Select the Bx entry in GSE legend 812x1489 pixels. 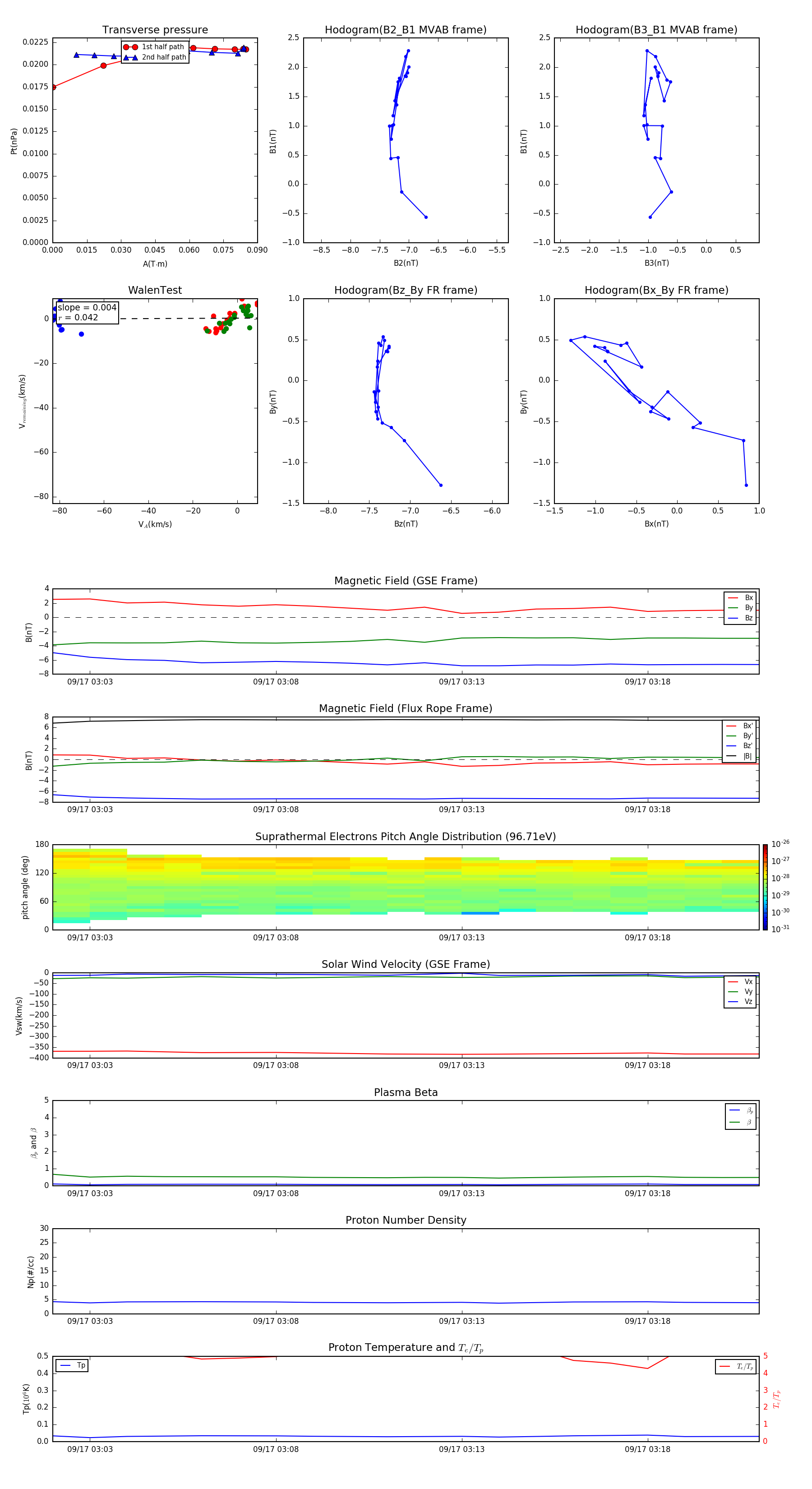coord(740,598)
